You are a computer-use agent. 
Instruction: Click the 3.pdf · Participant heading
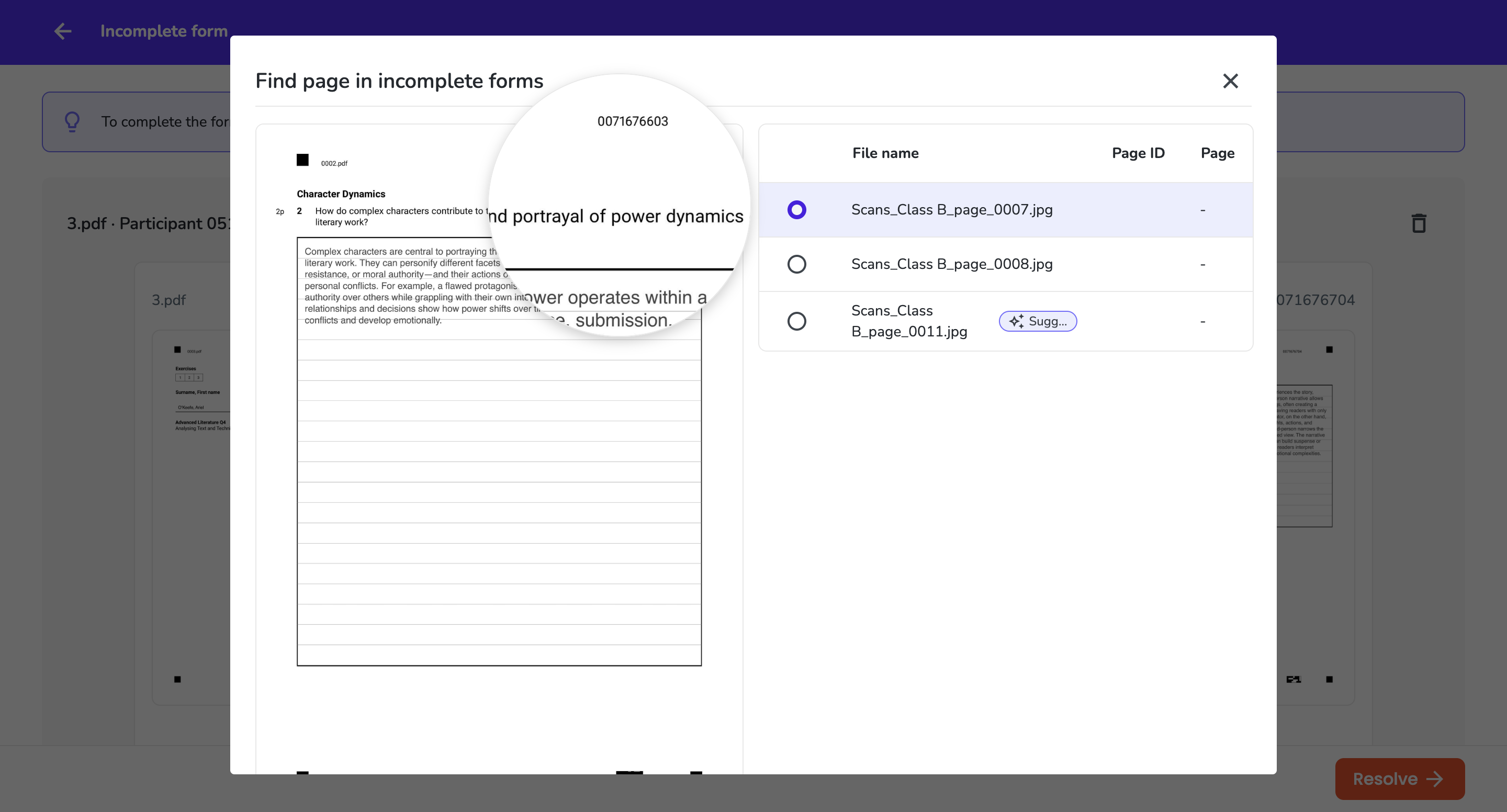[149, 223]
